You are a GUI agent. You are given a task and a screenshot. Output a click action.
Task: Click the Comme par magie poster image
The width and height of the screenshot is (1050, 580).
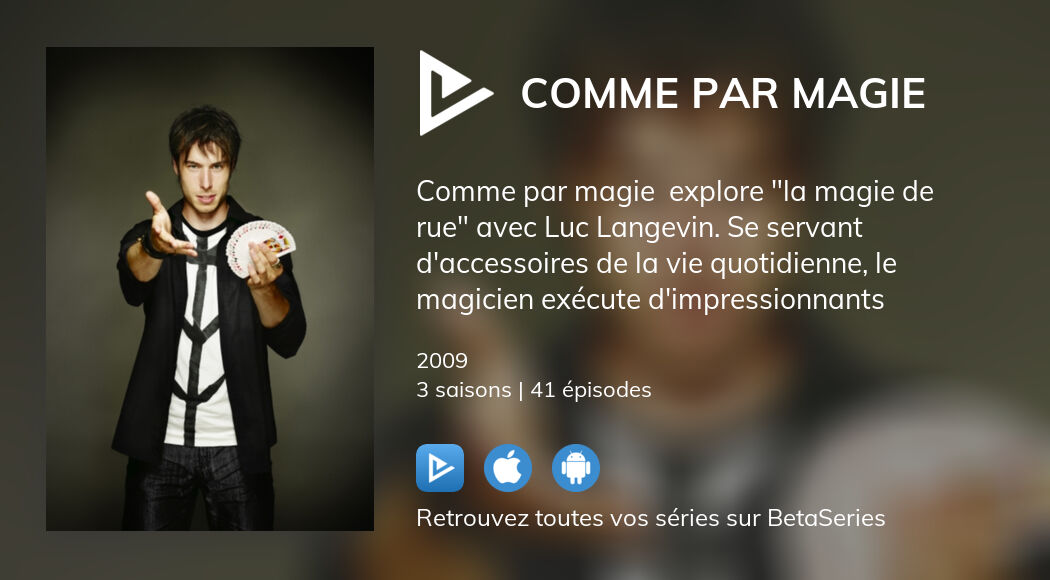pyautogui.click(x=210, y=289)
